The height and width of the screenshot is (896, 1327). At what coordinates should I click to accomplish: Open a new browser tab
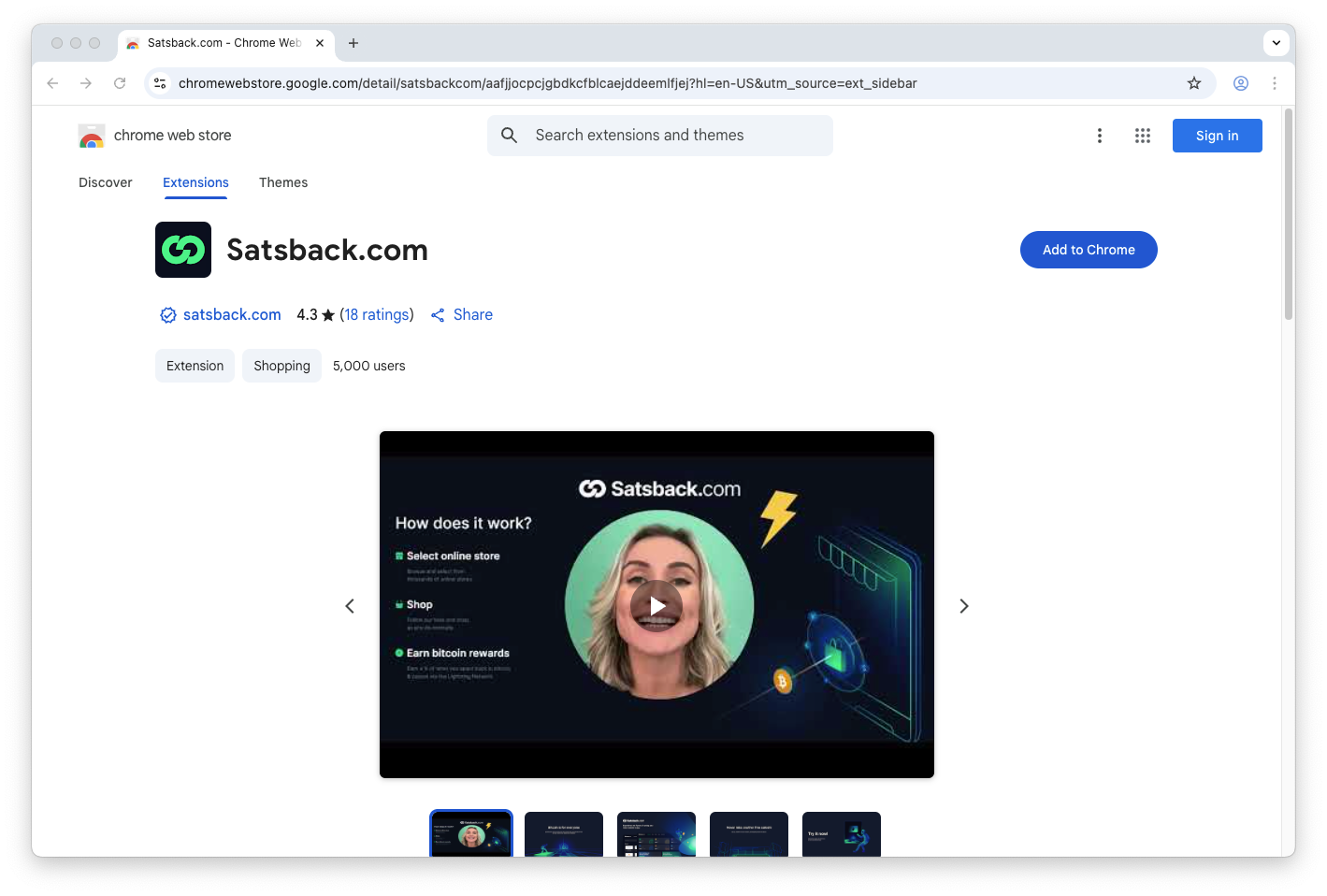pos(353,43)
